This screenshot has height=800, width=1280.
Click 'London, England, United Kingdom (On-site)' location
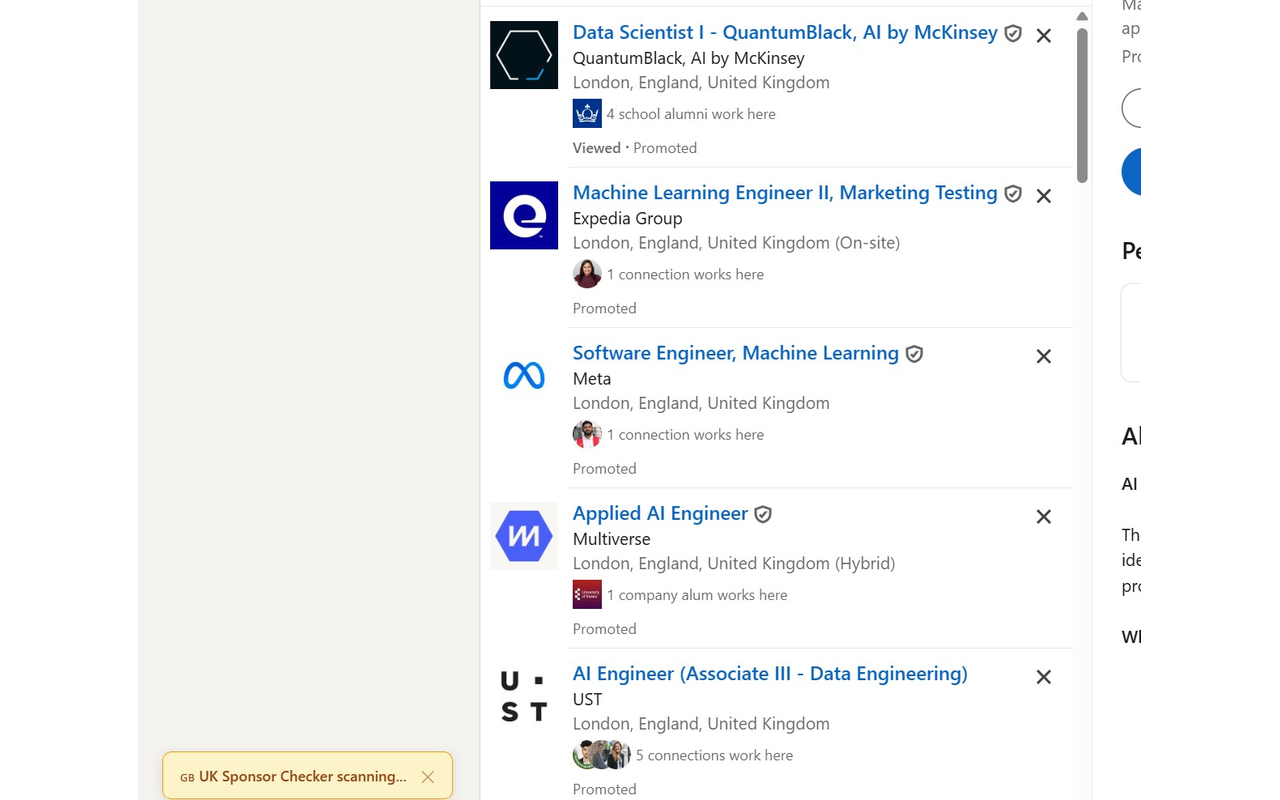(736, 242)
